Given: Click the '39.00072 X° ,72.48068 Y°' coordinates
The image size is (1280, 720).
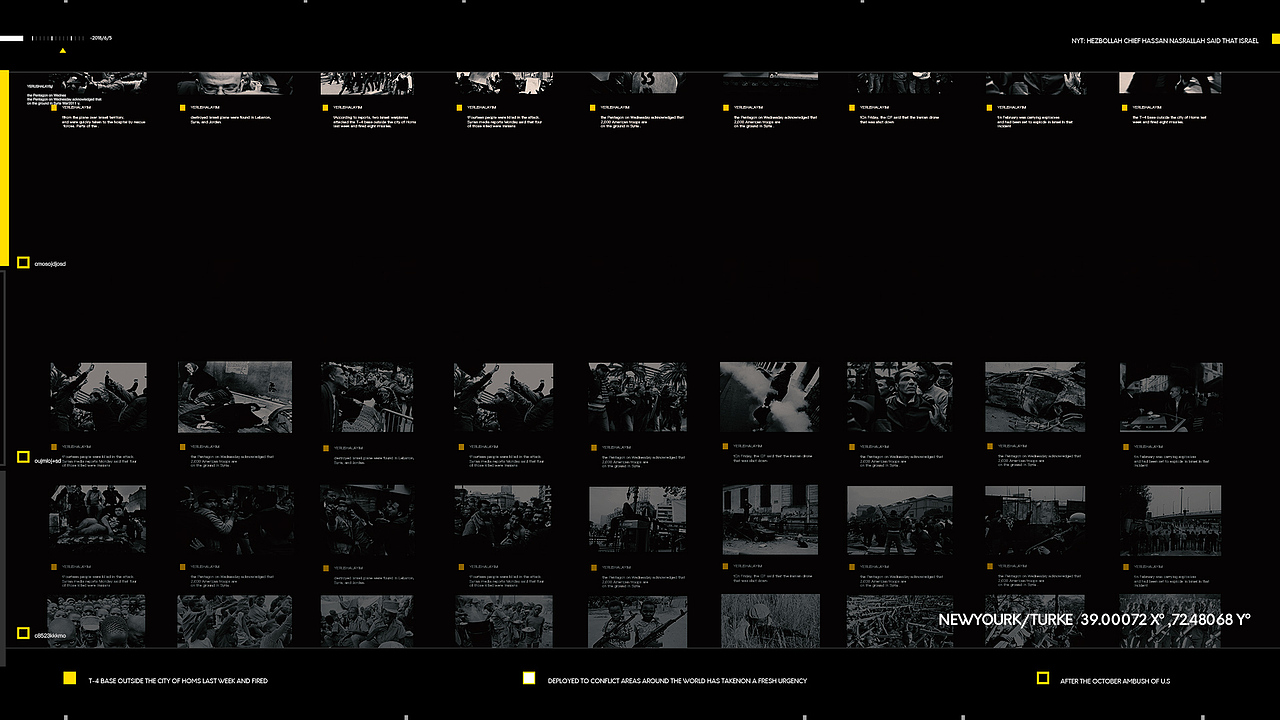Looking at the screenshot, I should pyautogui.click(x=1165, y=620).
